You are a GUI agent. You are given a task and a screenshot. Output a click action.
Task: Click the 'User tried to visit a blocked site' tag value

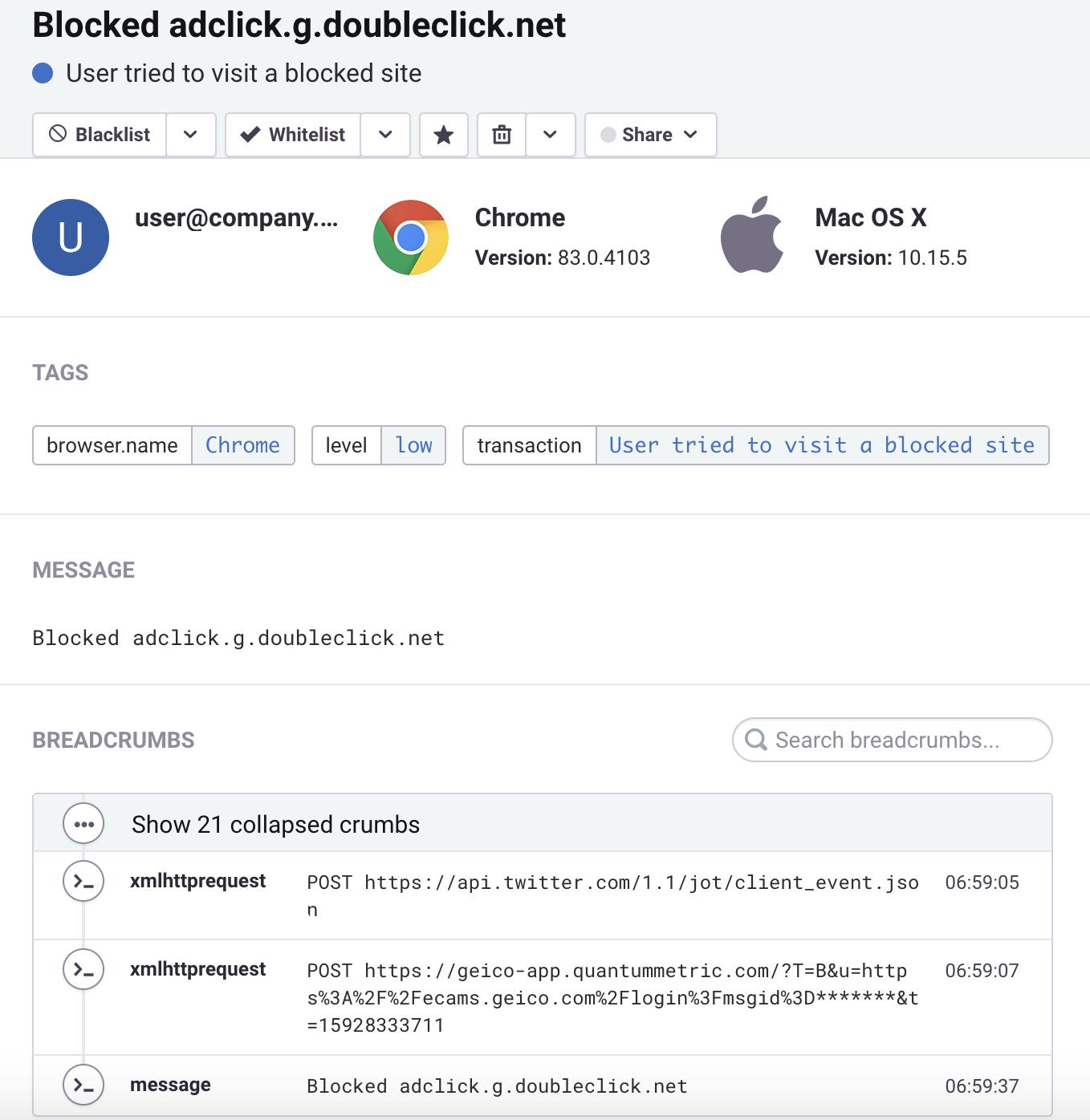click(x=823, y=445)
